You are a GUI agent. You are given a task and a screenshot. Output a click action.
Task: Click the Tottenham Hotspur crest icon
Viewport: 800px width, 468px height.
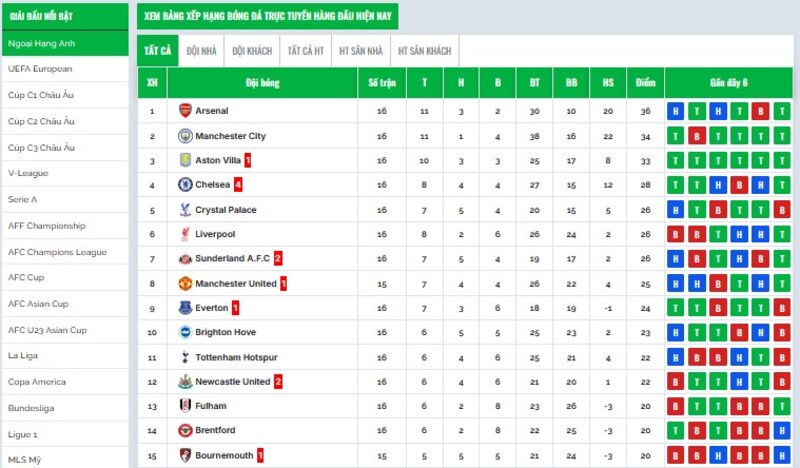pos(185,357)
